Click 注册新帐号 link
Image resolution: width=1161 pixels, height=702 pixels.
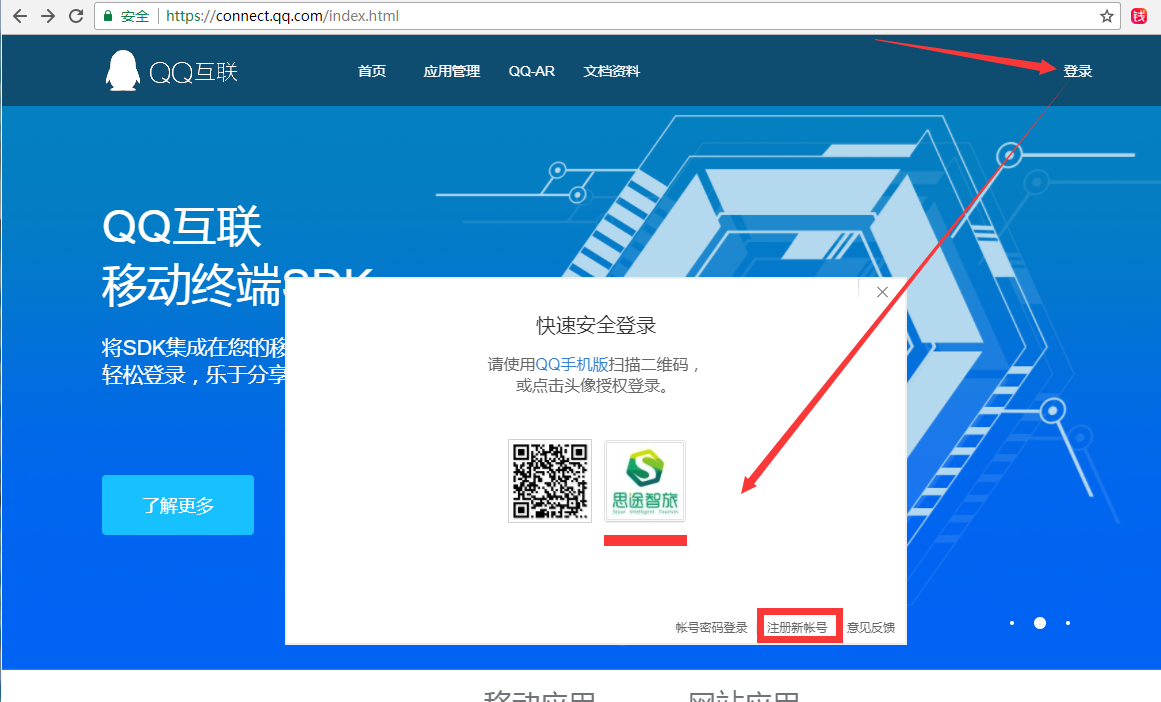tap(797, 628)
